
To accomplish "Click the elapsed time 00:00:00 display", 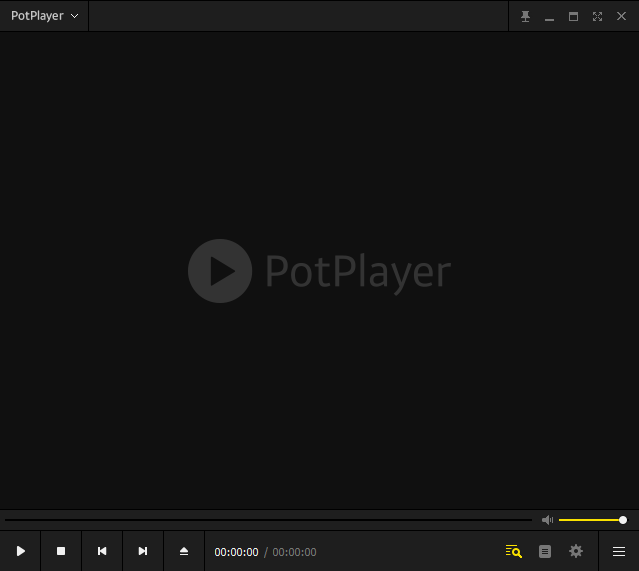I will tap(236, 552).
